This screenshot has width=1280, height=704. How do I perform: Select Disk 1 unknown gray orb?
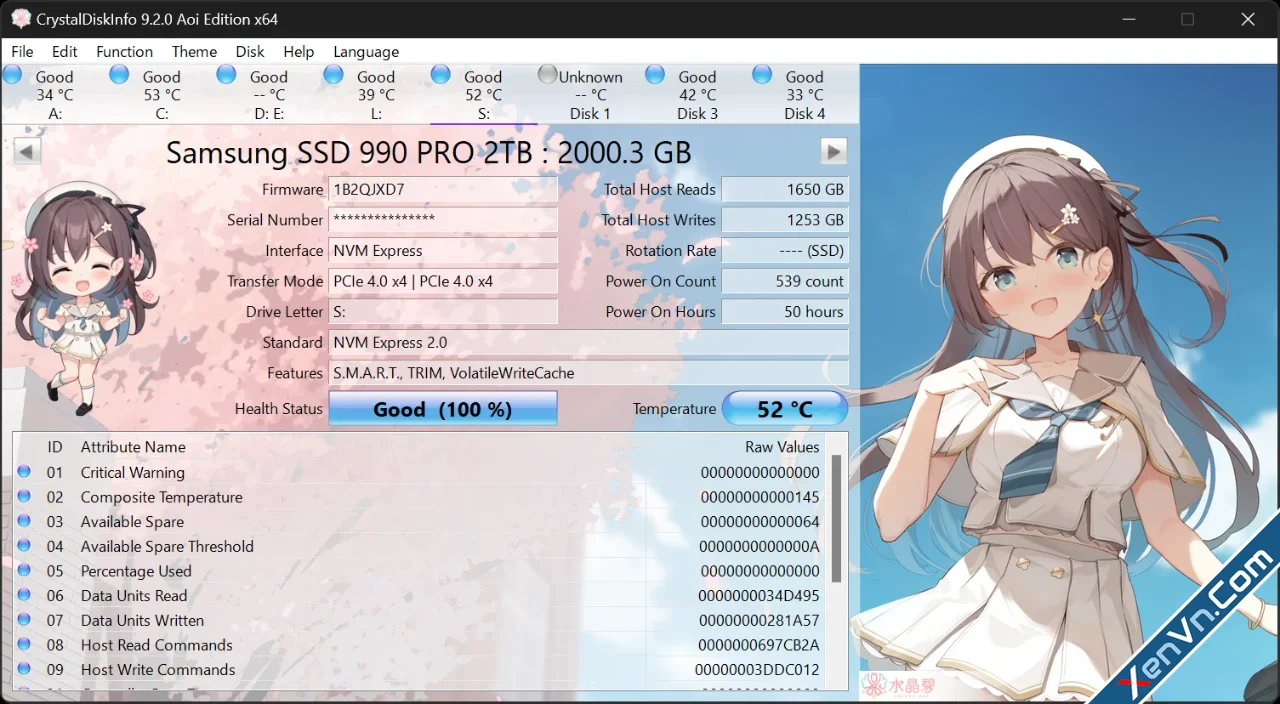[x=547, y=74]
